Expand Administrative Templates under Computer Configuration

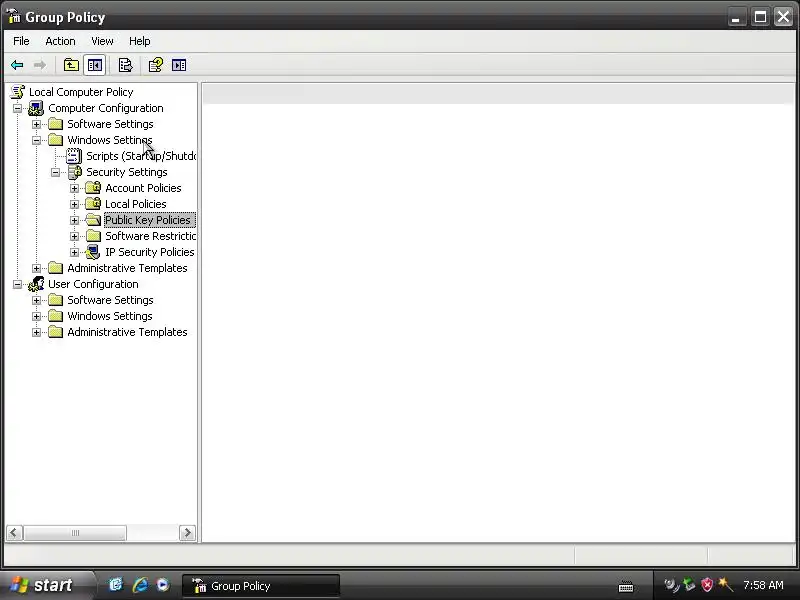pyautogui.click(x=36, y=268)
